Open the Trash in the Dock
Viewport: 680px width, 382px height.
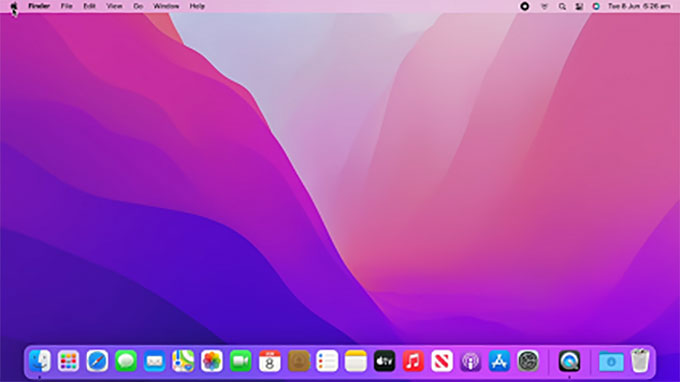640,361
